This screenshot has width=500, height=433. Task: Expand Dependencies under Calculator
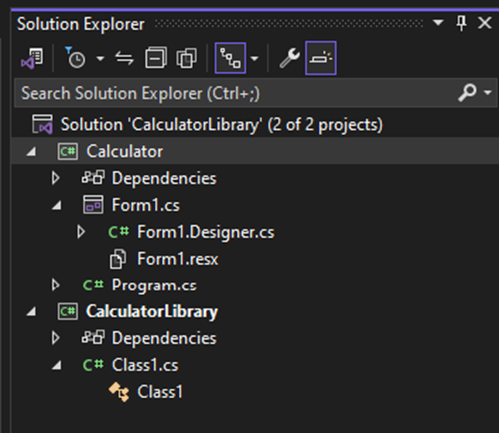click(56, 178)
